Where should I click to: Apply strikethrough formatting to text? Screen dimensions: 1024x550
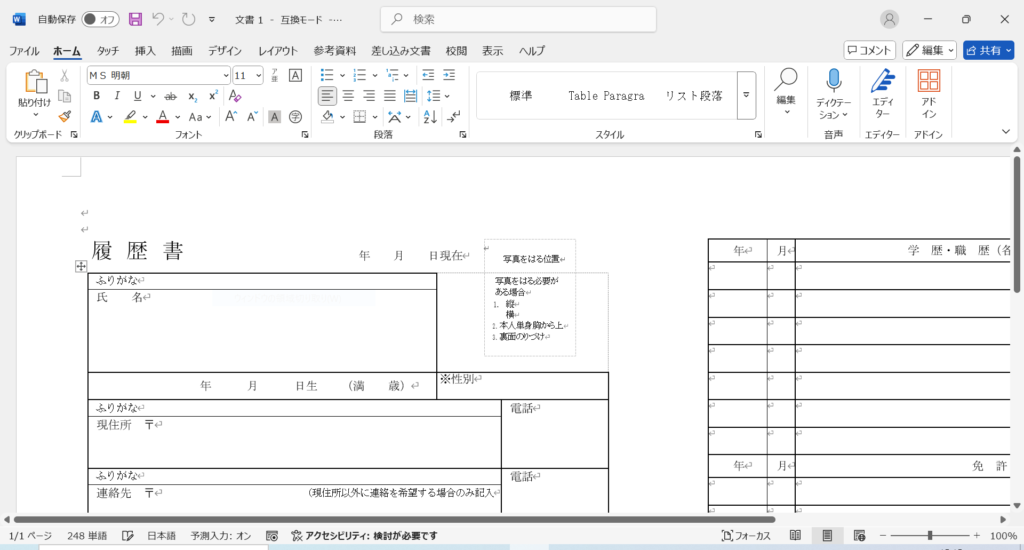tap(170, 96)
